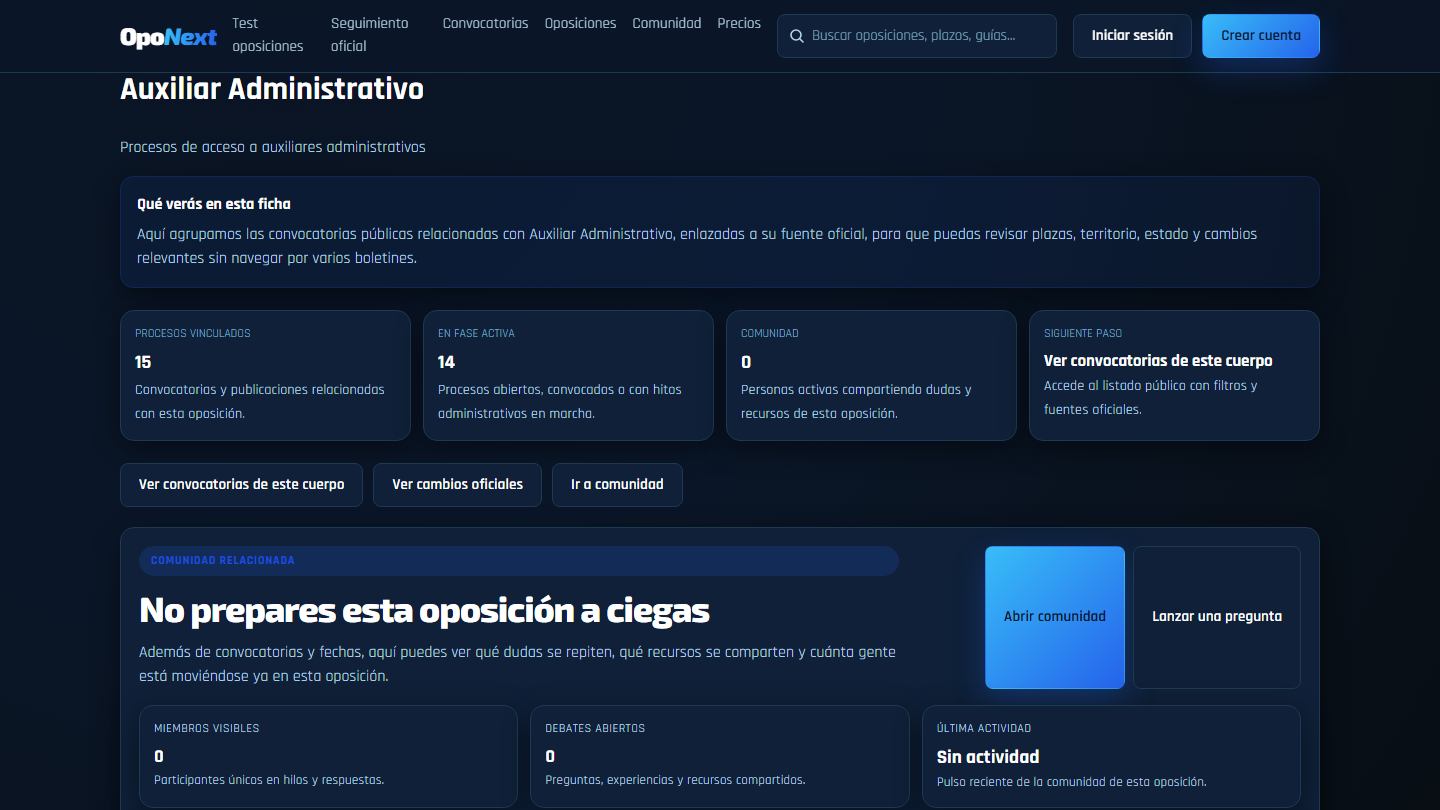
Task: Click the Miembros visibles card
Action: coord(328,756)
